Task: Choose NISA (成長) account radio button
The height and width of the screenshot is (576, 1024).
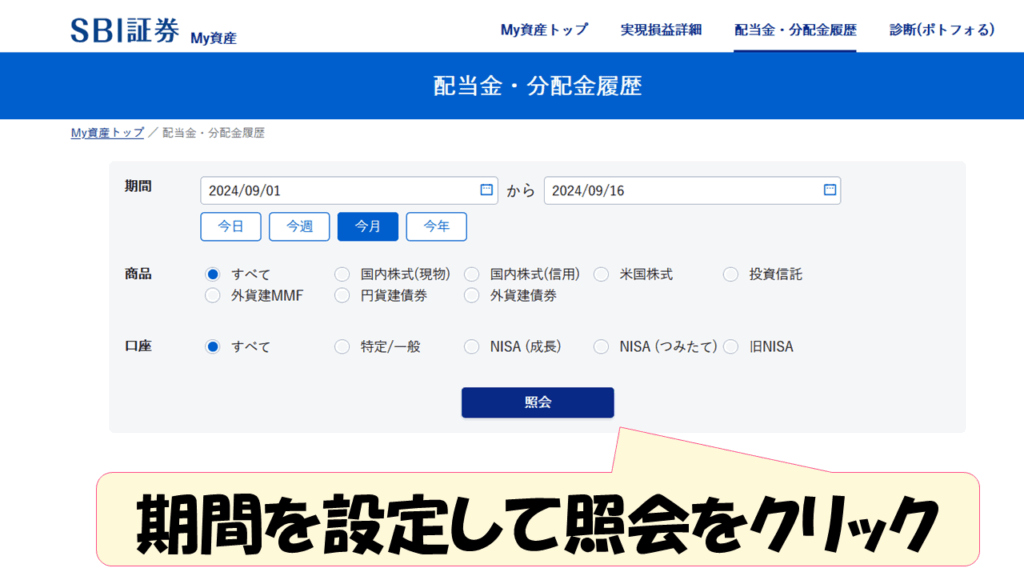Action: click(x=472, y=347)
